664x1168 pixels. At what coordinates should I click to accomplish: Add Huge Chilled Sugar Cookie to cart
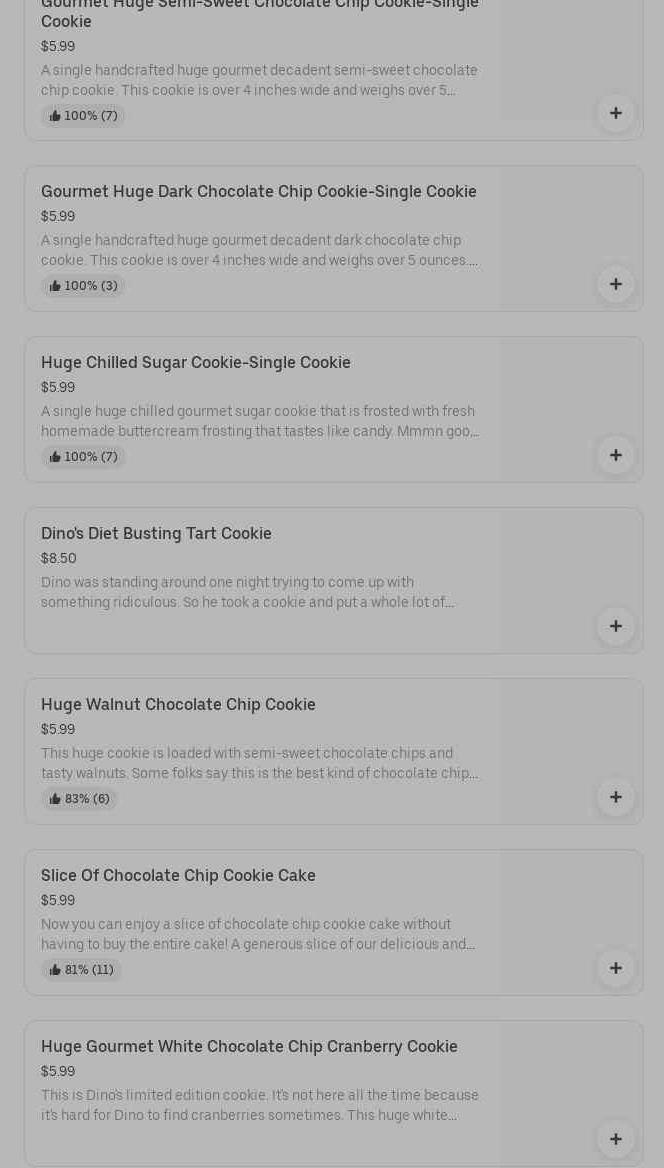coord(615,455)
